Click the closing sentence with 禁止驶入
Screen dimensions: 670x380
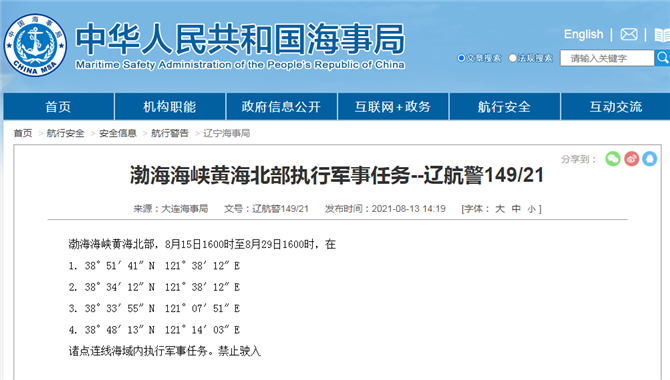165,351
